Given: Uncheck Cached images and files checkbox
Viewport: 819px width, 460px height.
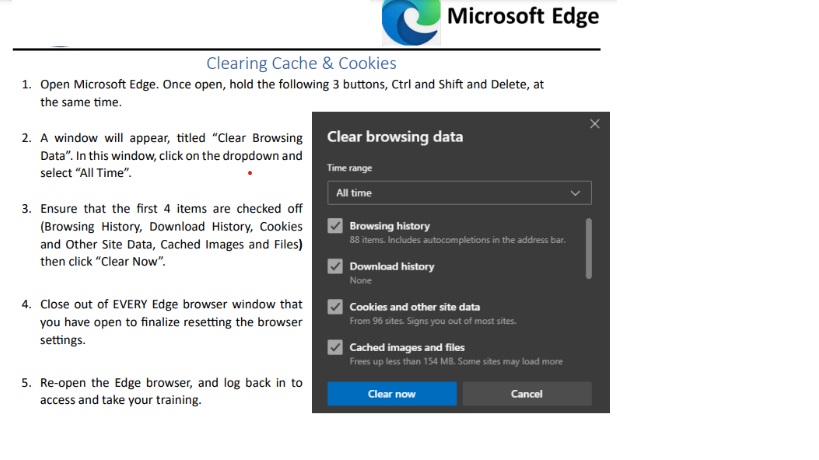Looking at the screenshot, I should pyautogui.click(x=335, y=347).
